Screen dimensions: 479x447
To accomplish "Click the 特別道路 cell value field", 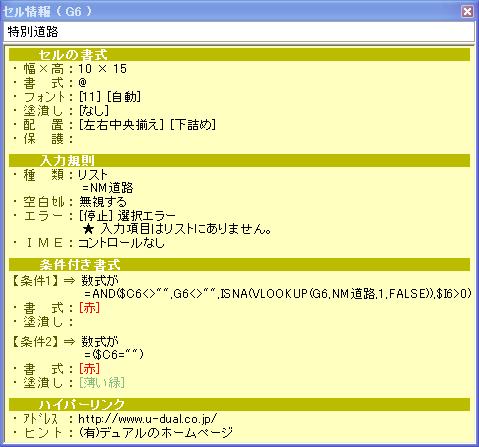I will [239, 32].
